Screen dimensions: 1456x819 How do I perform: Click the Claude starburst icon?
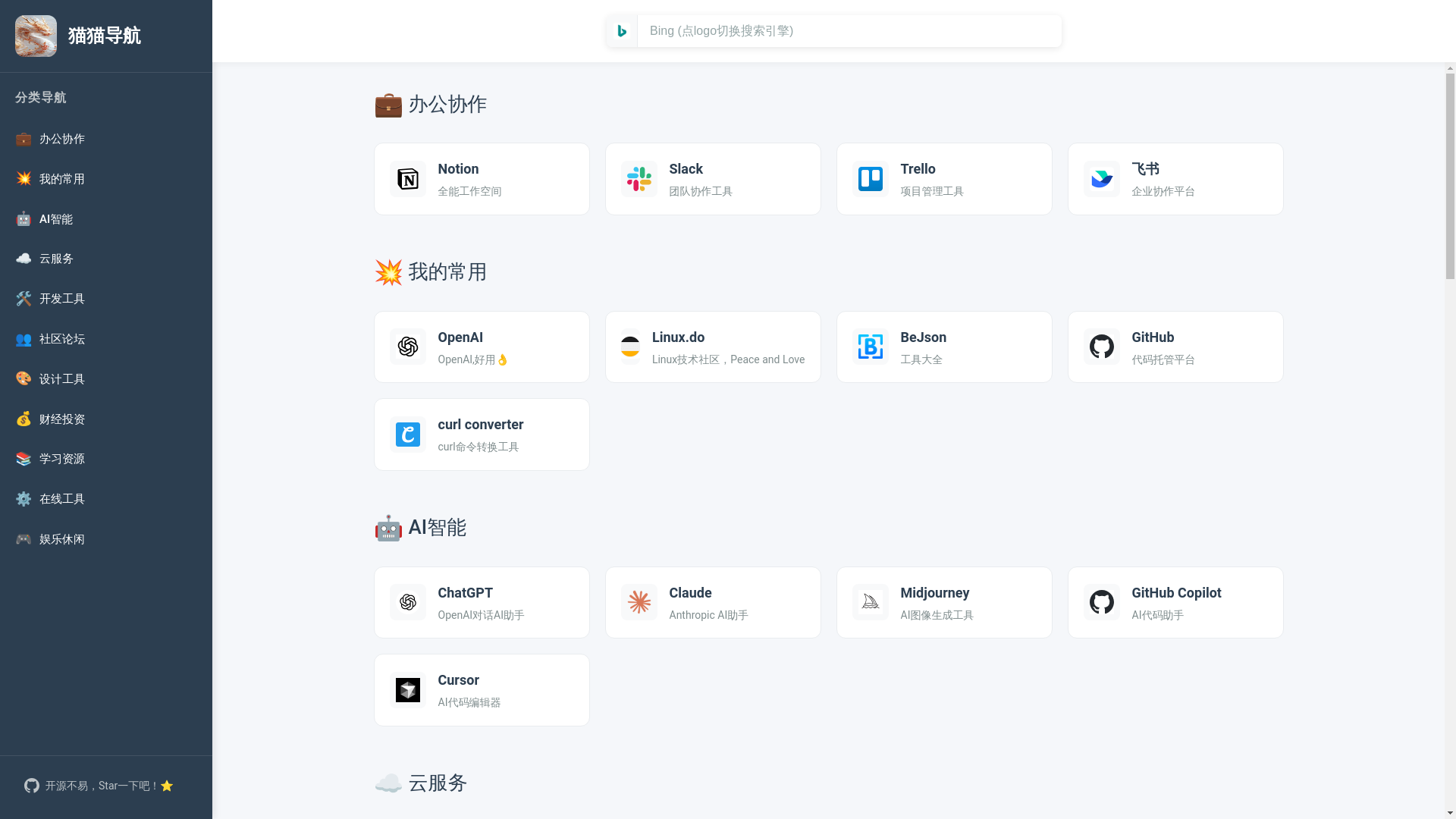pos(639,602)
